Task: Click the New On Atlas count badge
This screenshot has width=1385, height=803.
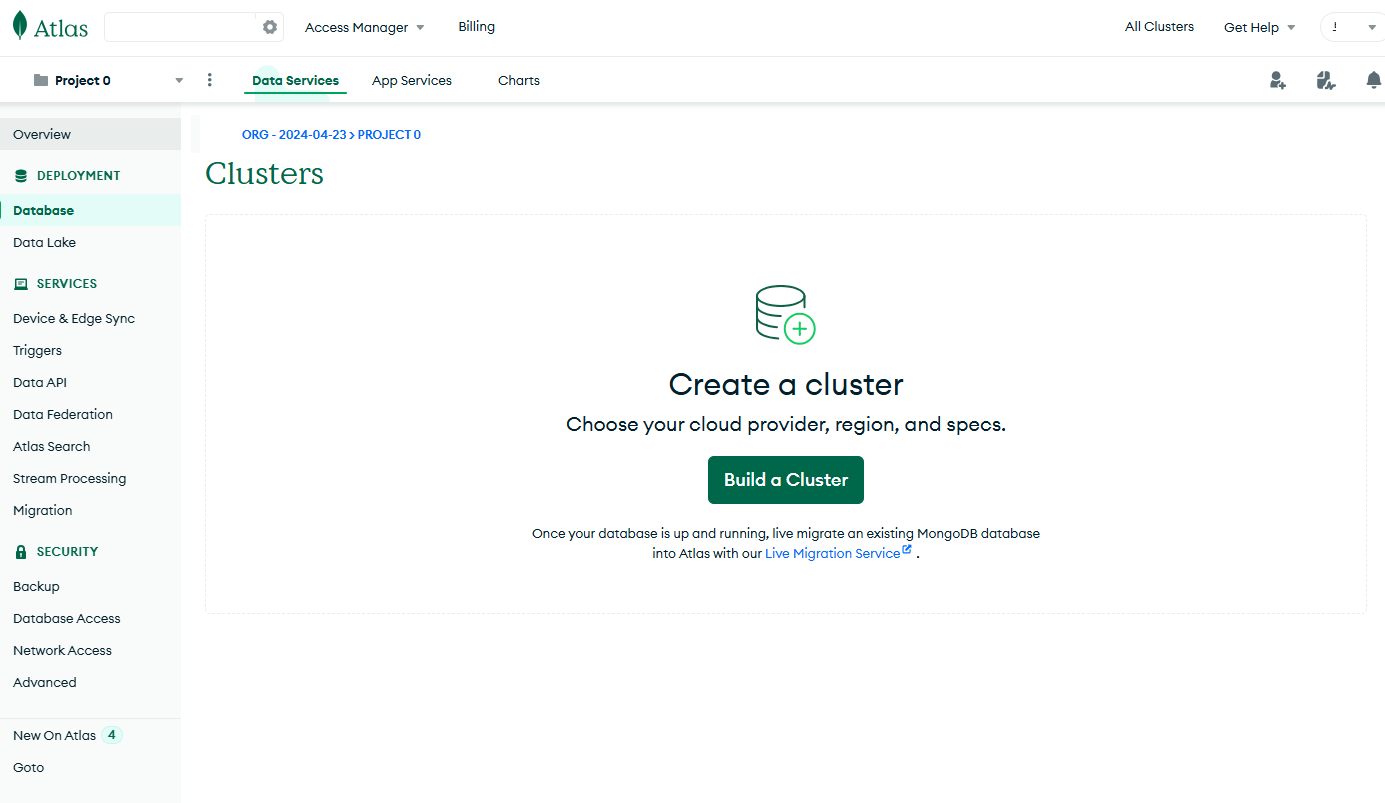Action: 112,735
